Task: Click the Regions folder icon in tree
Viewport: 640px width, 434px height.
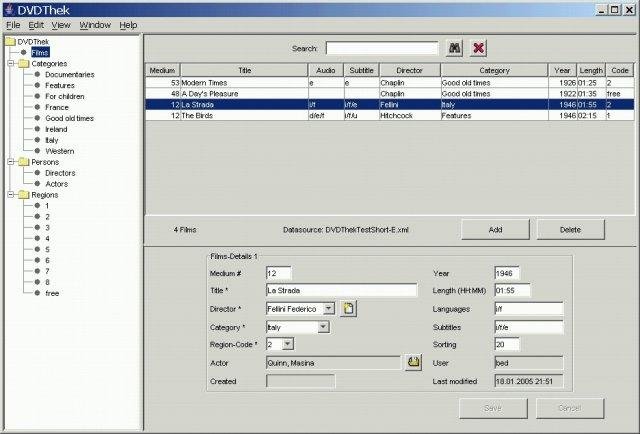Action: click(23, 195)
